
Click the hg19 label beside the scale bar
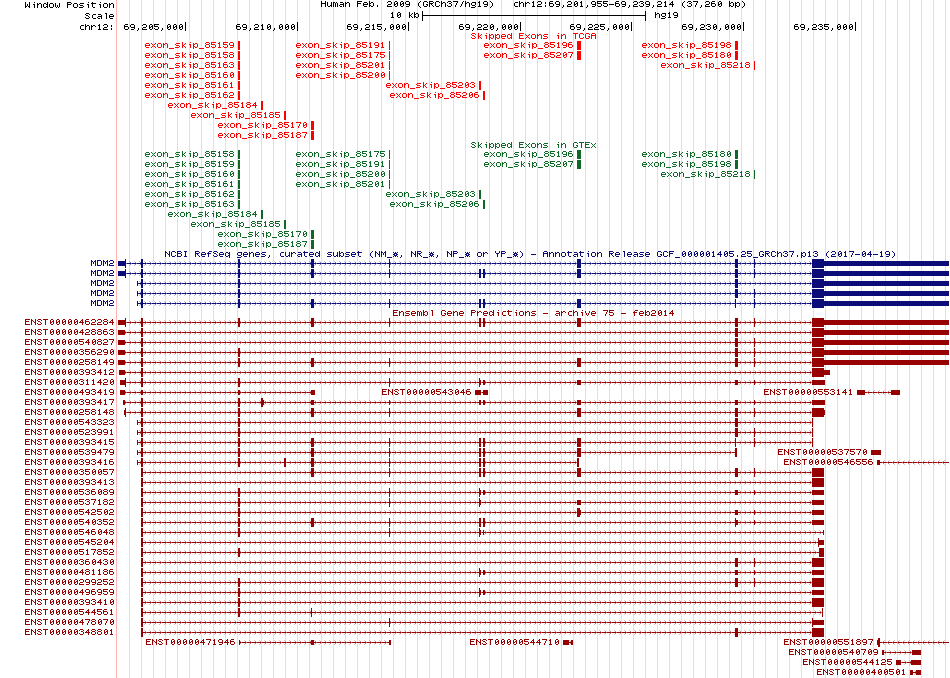click(666, 15)
